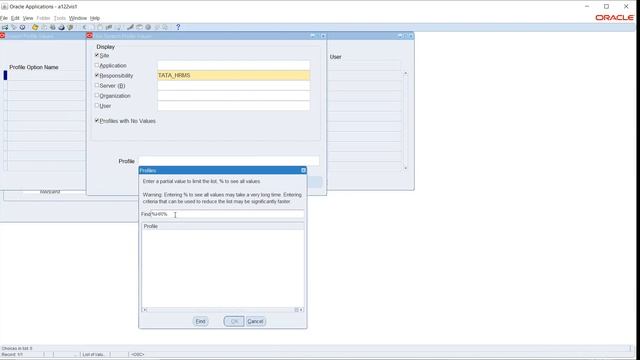Screen dimensions: 640x360
Task: Click the Close Form toolbar icon
Action: click(x=70, y=27)
